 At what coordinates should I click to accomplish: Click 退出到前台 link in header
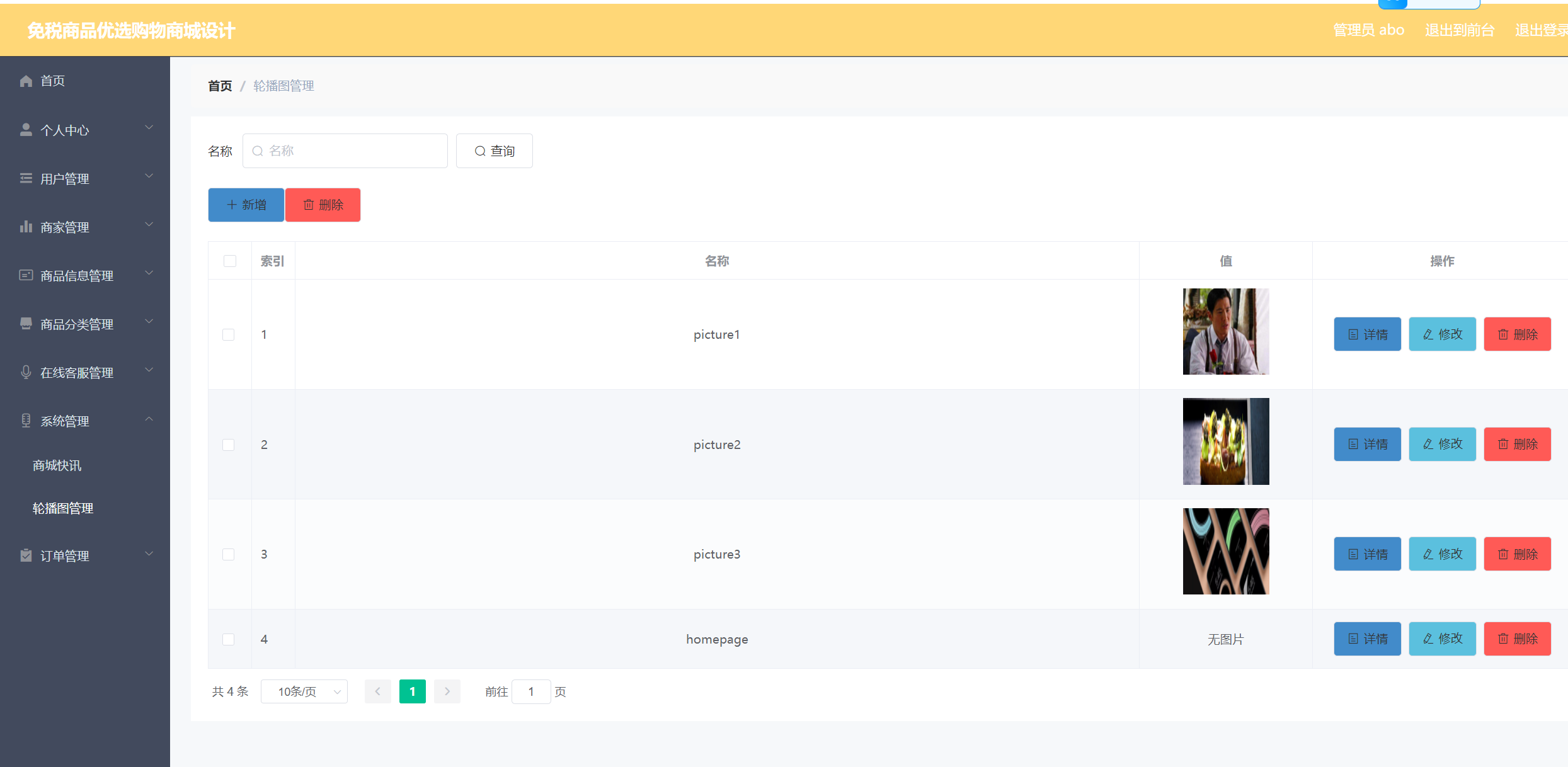(1459, 30)
